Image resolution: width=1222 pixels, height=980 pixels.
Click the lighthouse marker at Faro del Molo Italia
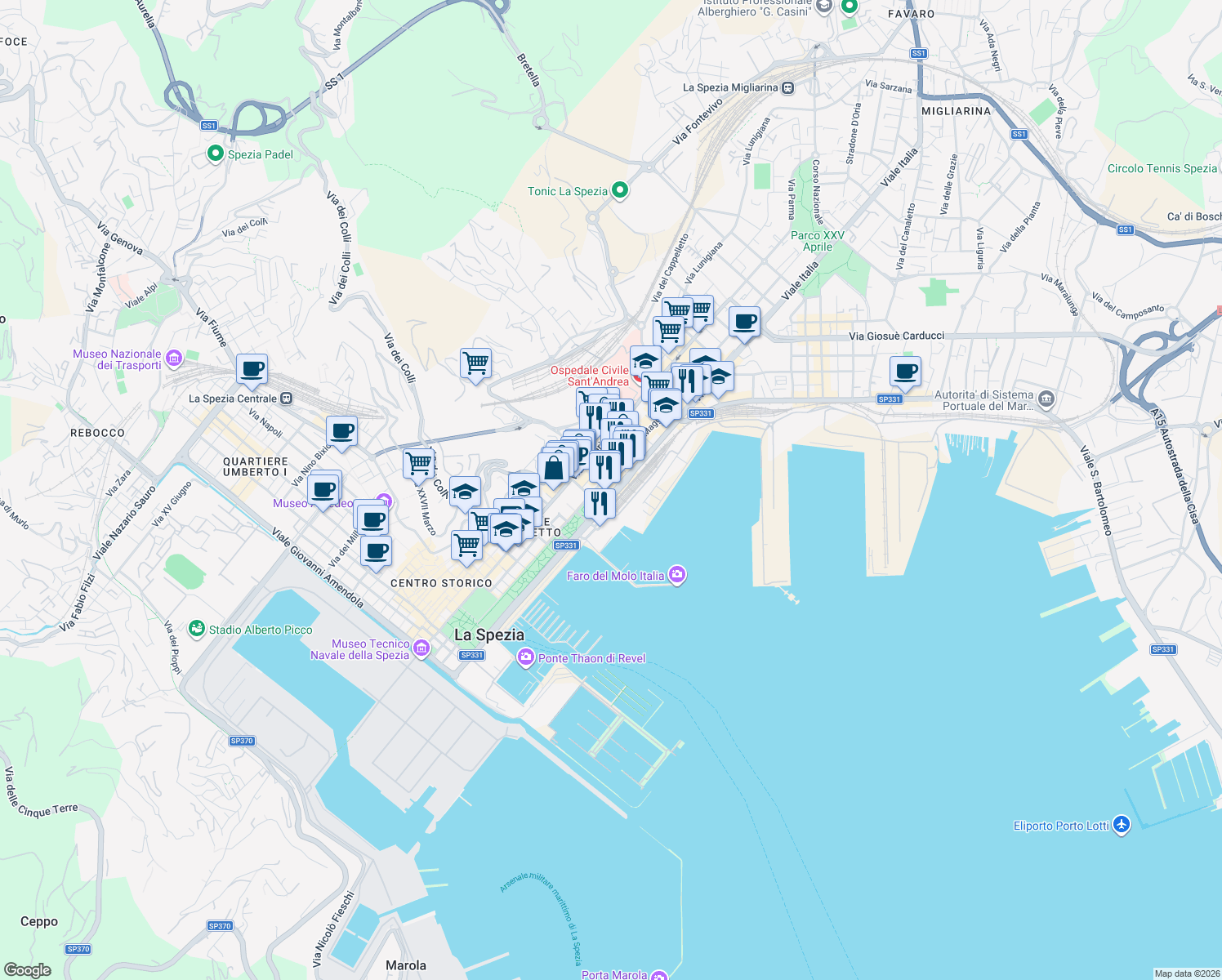click(x=678, y=575)
